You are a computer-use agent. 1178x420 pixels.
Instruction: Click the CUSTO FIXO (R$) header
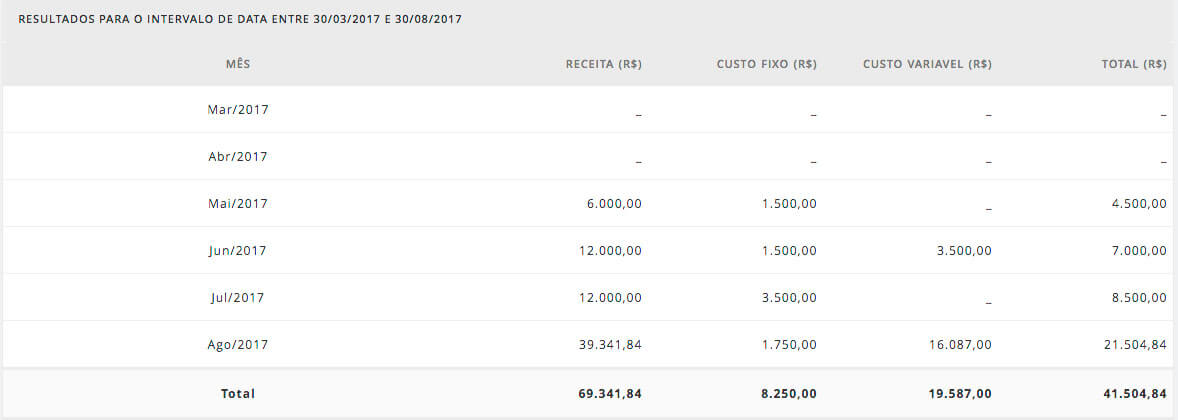click(x=767, y=65)
